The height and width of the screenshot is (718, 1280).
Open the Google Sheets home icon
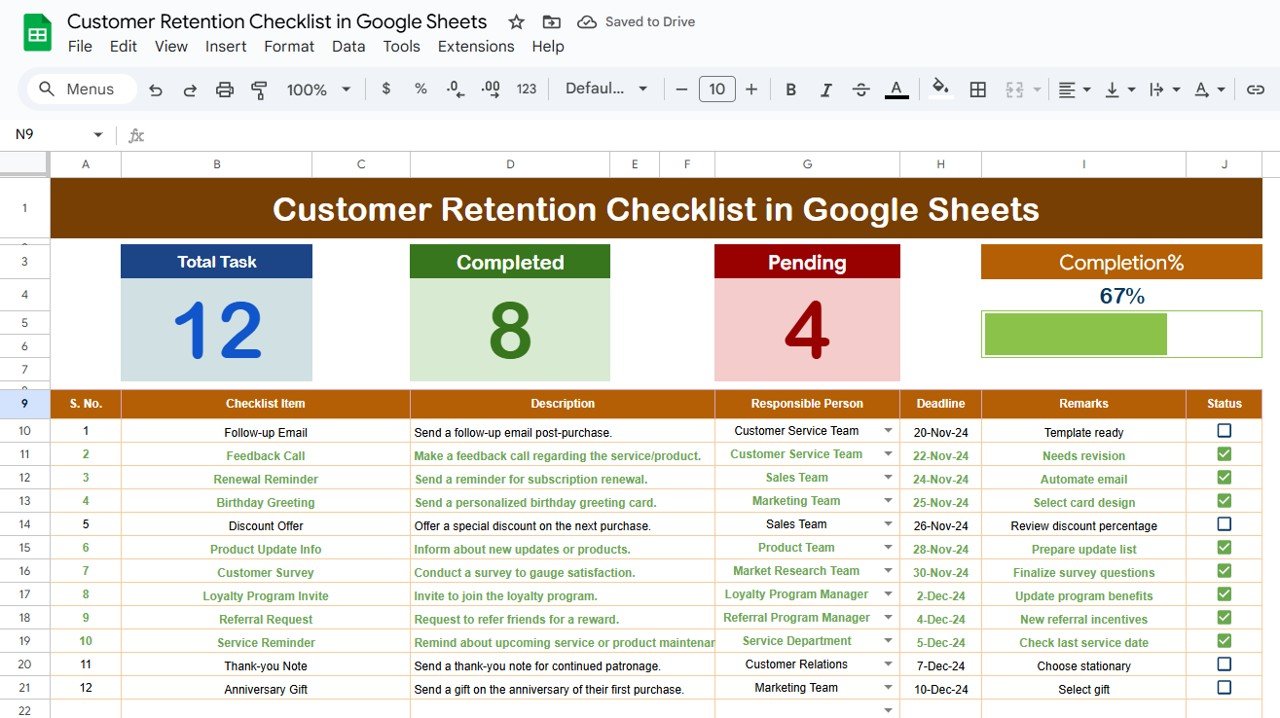pos(37,33)
